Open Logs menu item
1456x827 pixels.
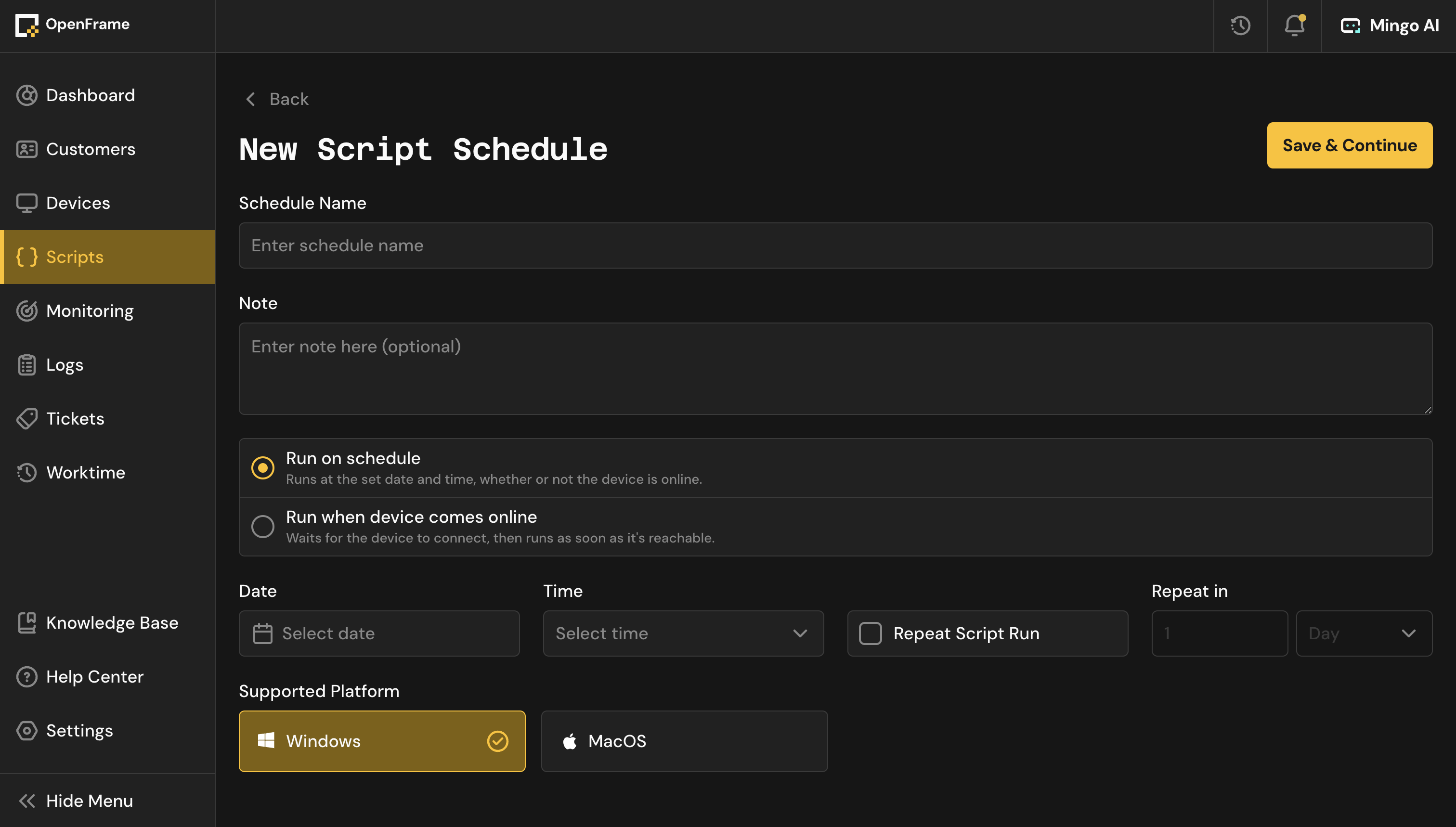107,365
